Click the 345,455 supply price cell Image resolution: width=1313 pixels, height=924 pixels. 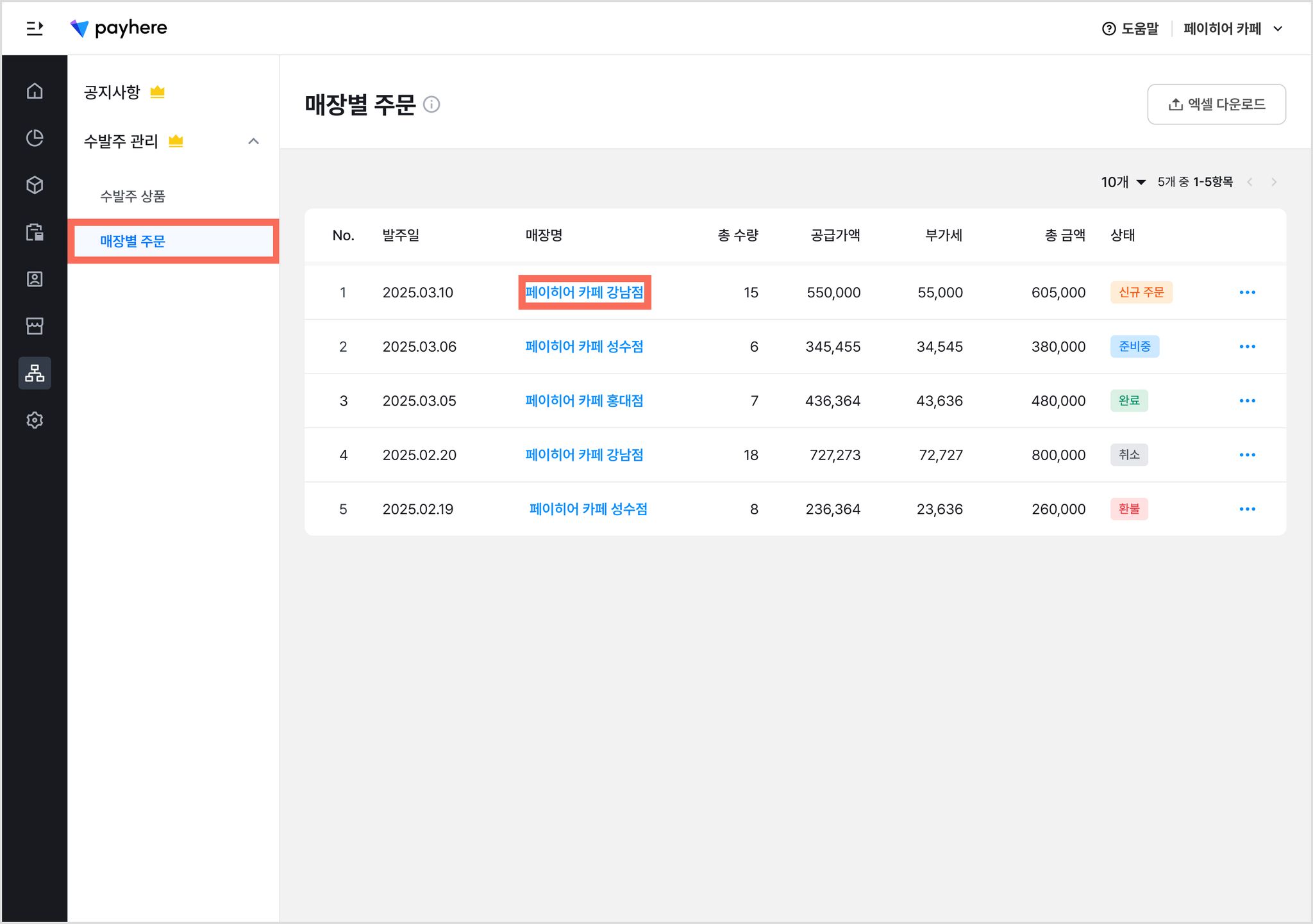[x=833, y=347]
